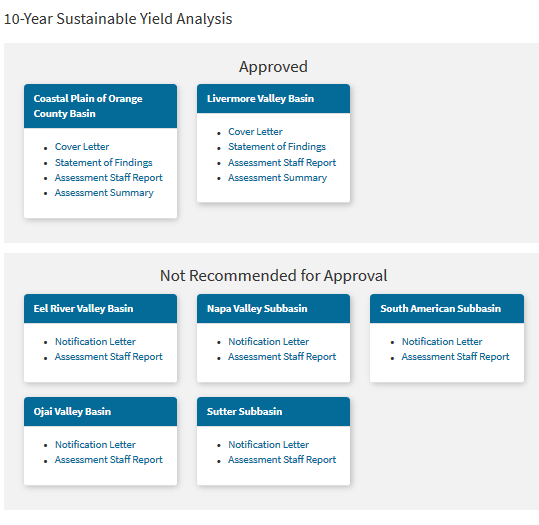Open Livermore Valley Basin Cover Letter
539x525 pixels.
point(255,132)
